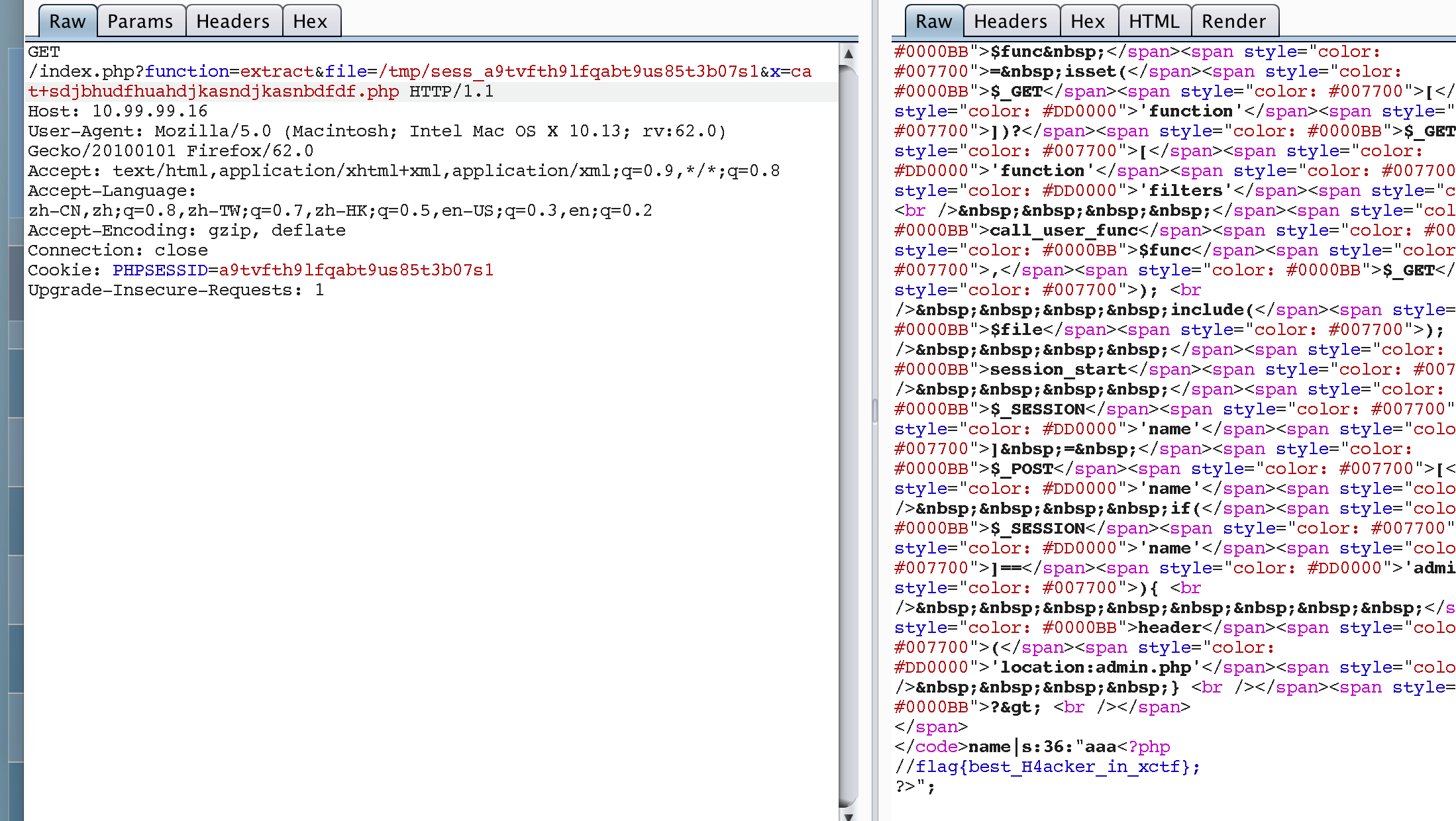The image size is (1456, 821).
Task: Click the User-Agent header line in the request
Action: click(x=376, y=131)
